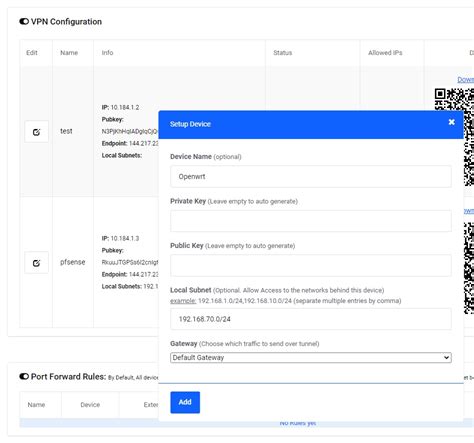The width and height of the screenshot is (474, 443).
Task: Click the edit icon for the test device
Action: [x=36, y=132]
